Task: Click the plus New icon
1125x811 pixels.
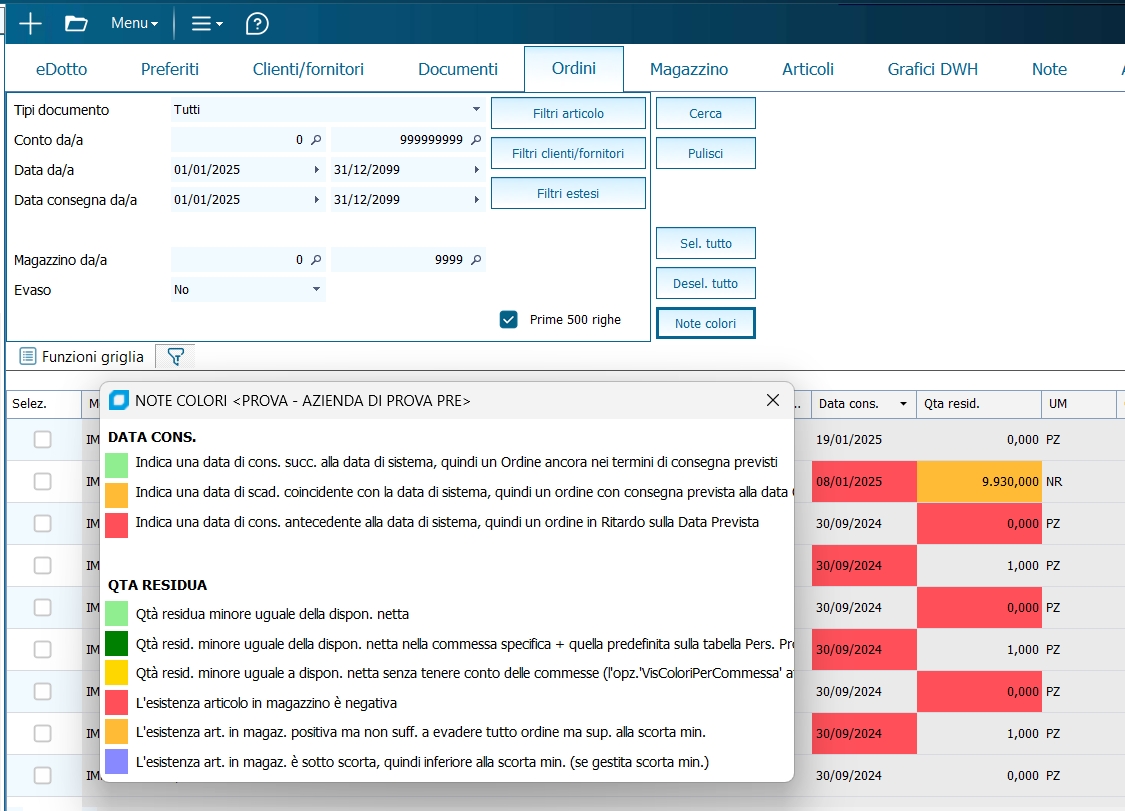Action: [x=30, y=24]
